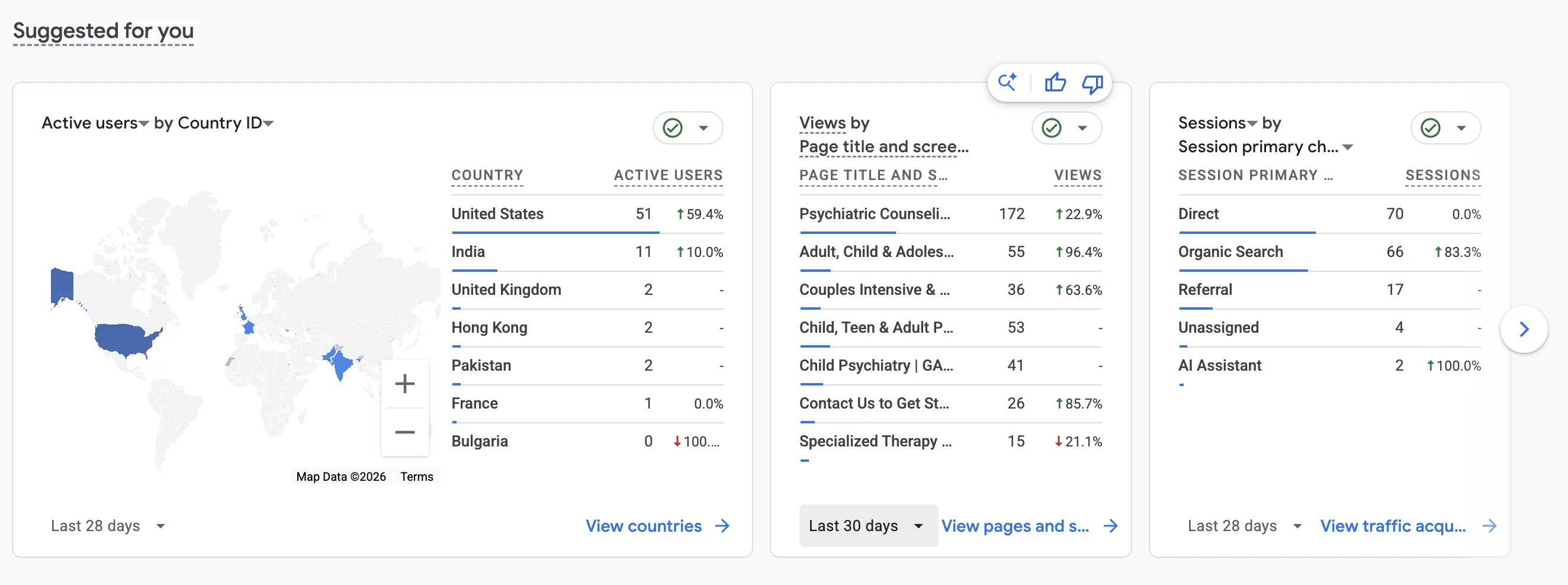Open Last 28 days on countries card

(108, 526)
